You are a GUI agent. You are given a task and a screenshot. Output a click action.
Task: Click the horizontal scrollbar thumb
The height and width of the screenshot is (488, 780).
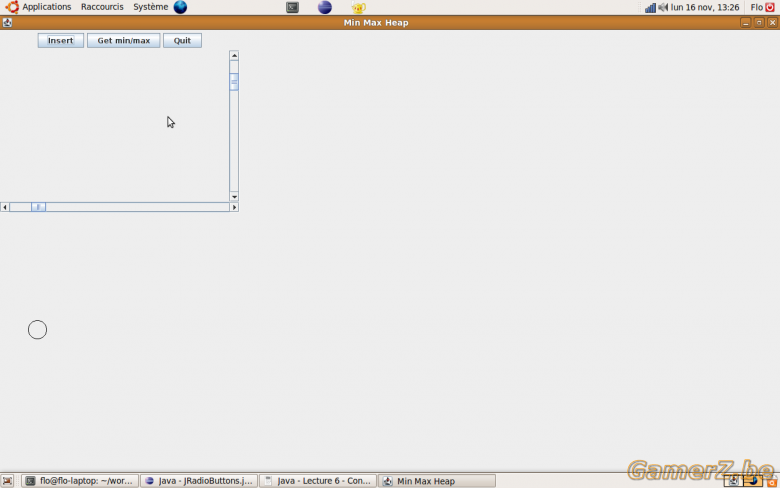tap(38, 207)
